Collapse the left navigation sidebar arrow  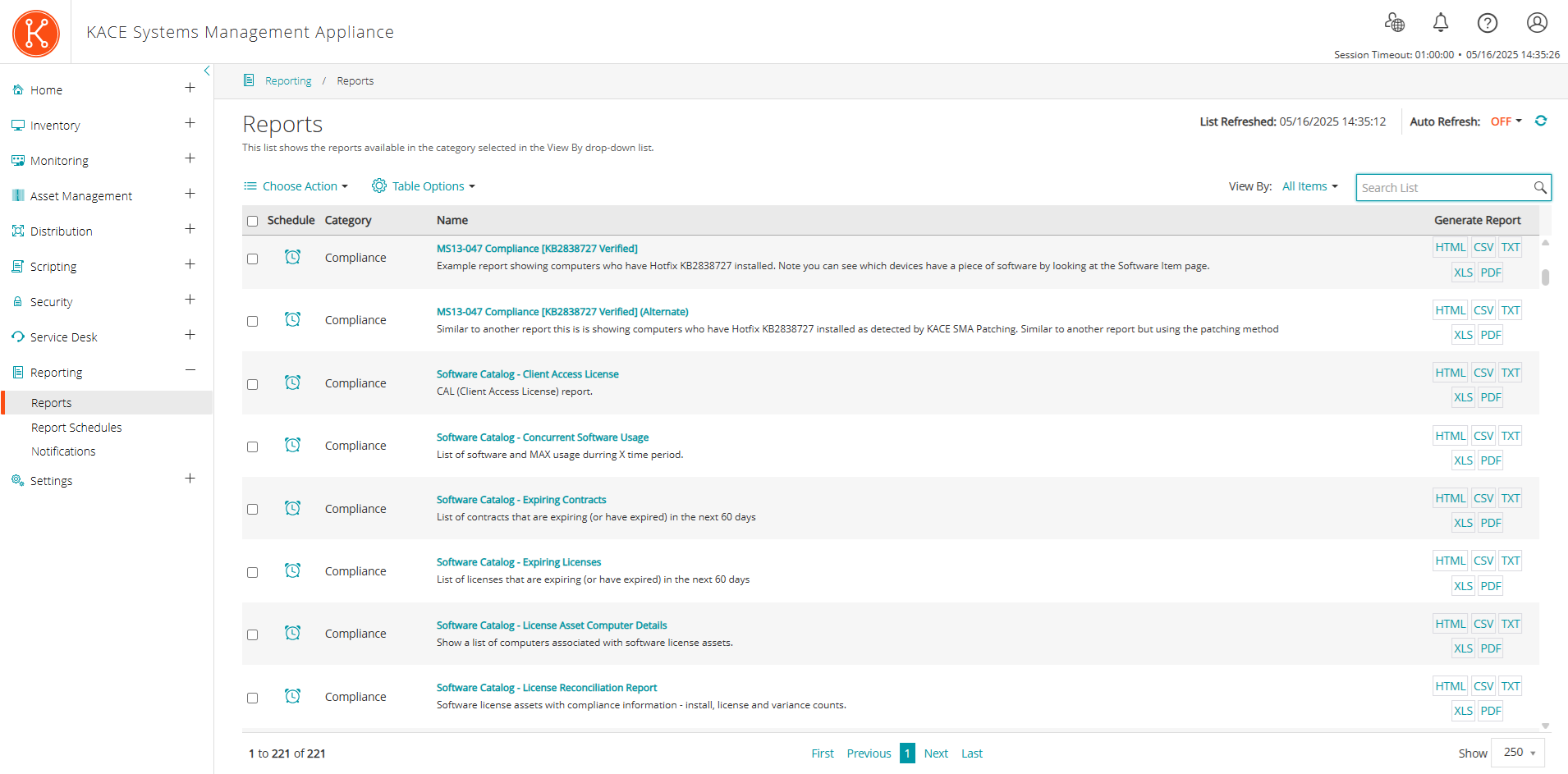pos(207,71)
